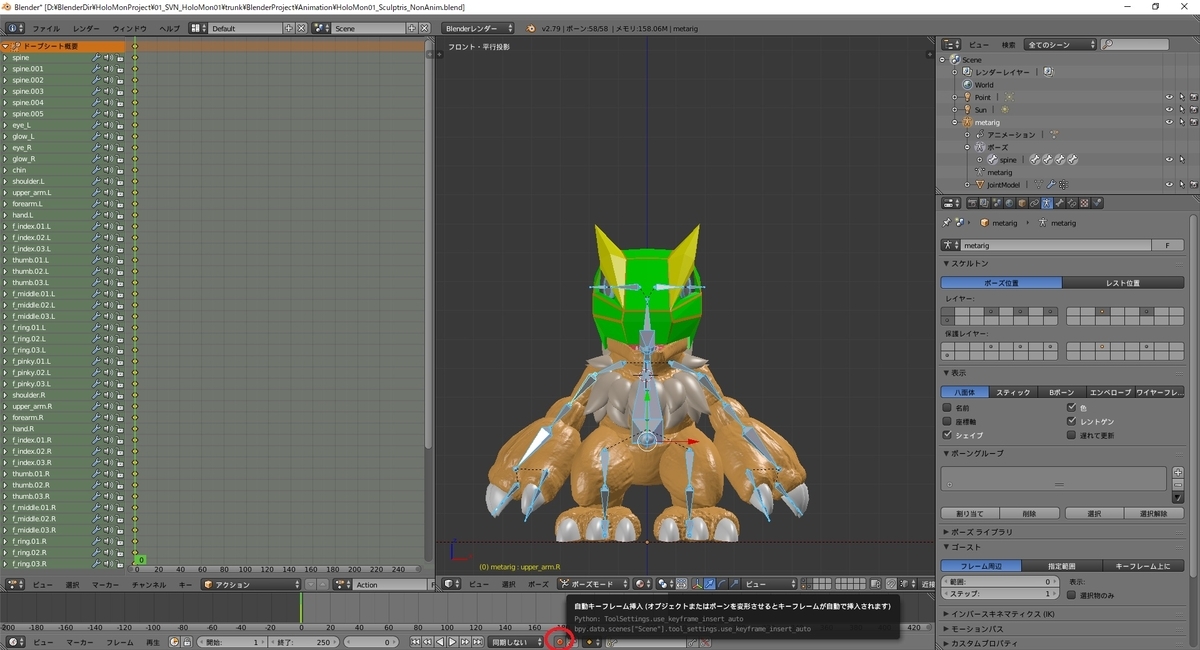Screen dimensions: 1200x650
Task: Open the アクション dope sheet mode dropdown
Action: click(251, 584)
